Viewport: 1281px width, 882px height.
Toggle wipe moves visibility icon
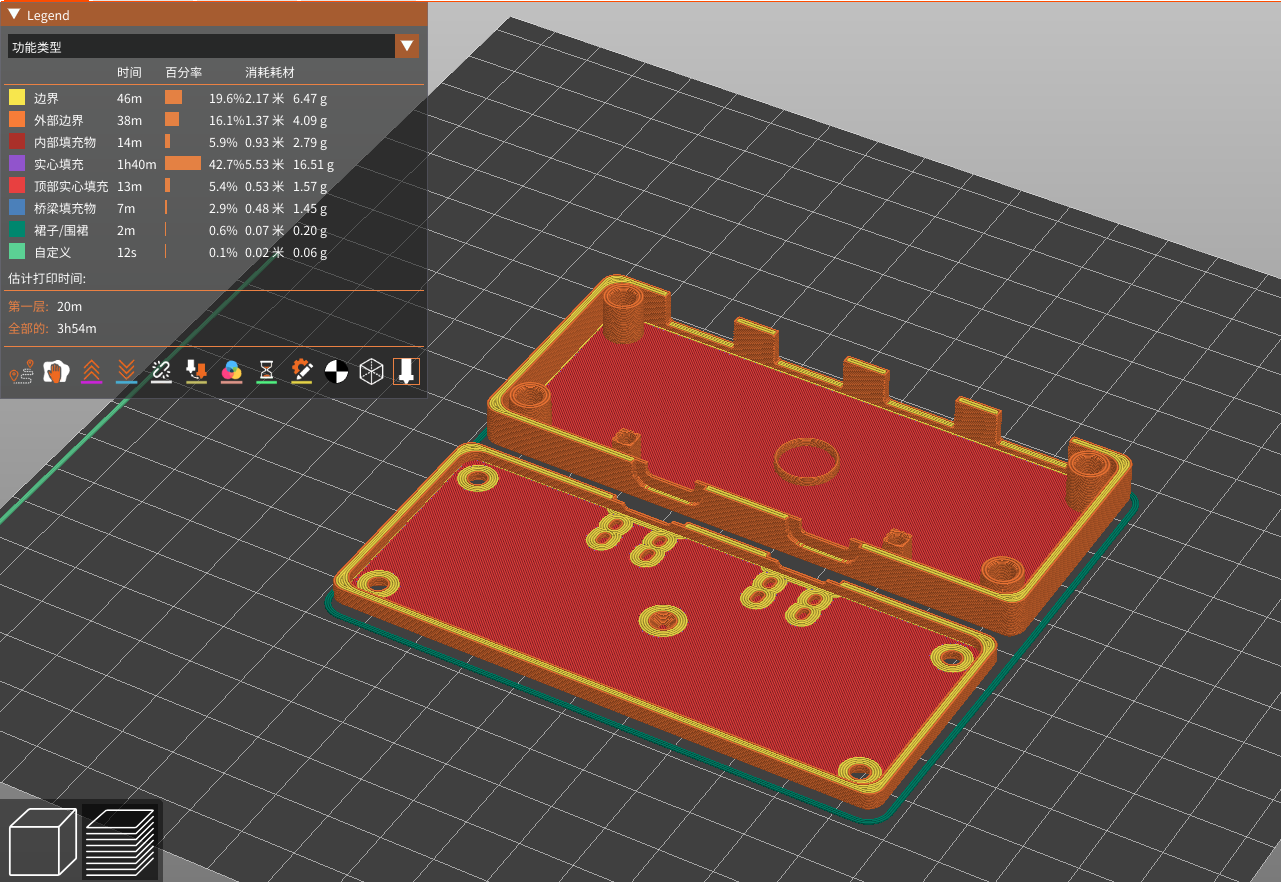(x=56, y=372)
